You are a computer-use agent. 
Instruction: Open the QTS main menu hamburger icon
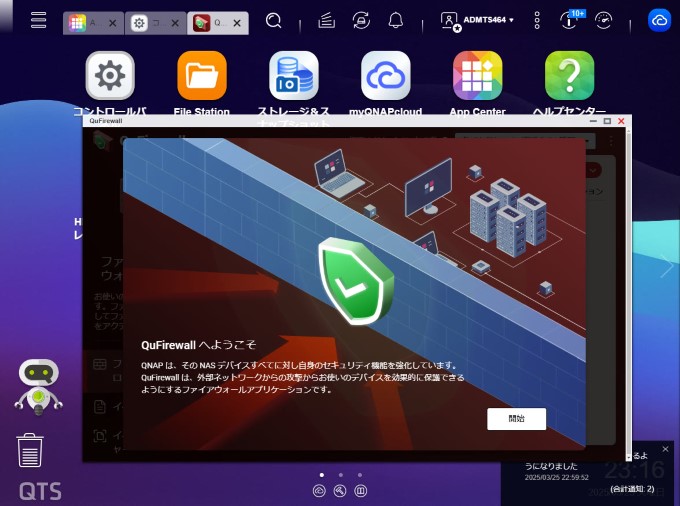tap(38, 20)
